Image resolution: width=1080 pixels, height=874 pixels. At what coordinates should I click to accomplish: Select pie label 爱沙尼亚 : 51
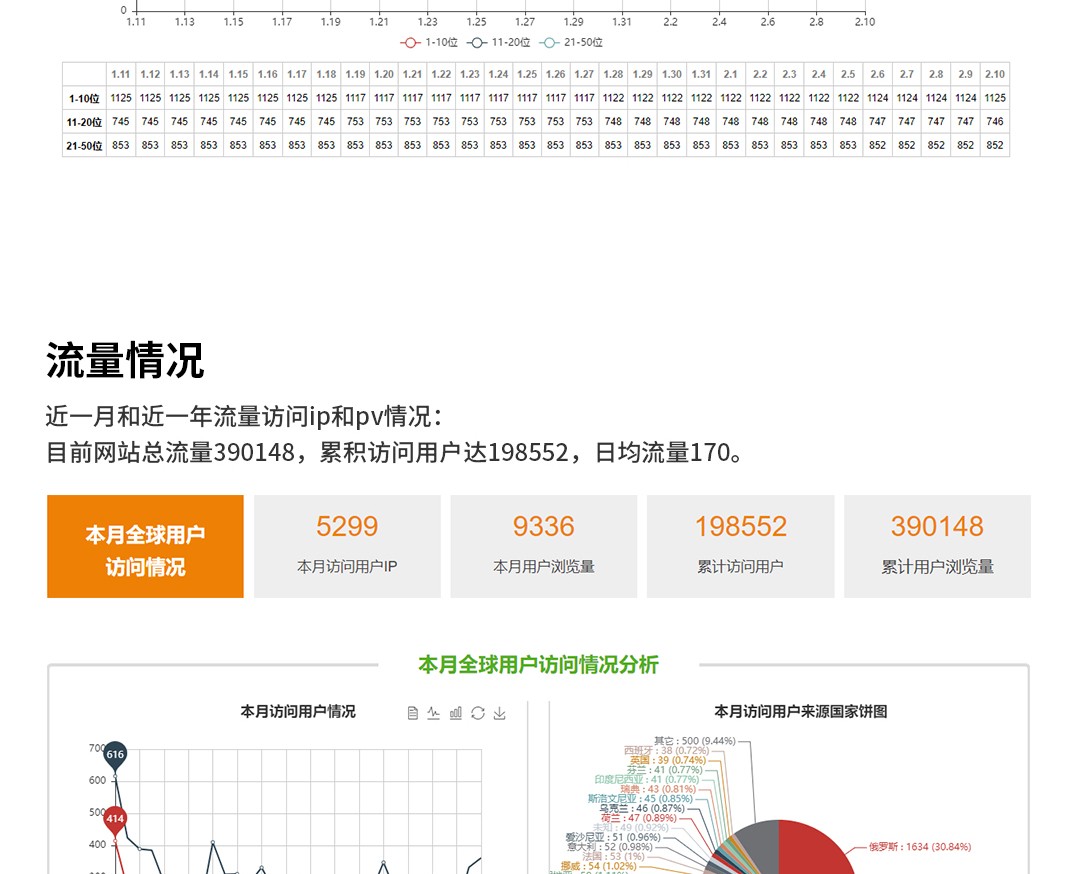coord(613,837)
